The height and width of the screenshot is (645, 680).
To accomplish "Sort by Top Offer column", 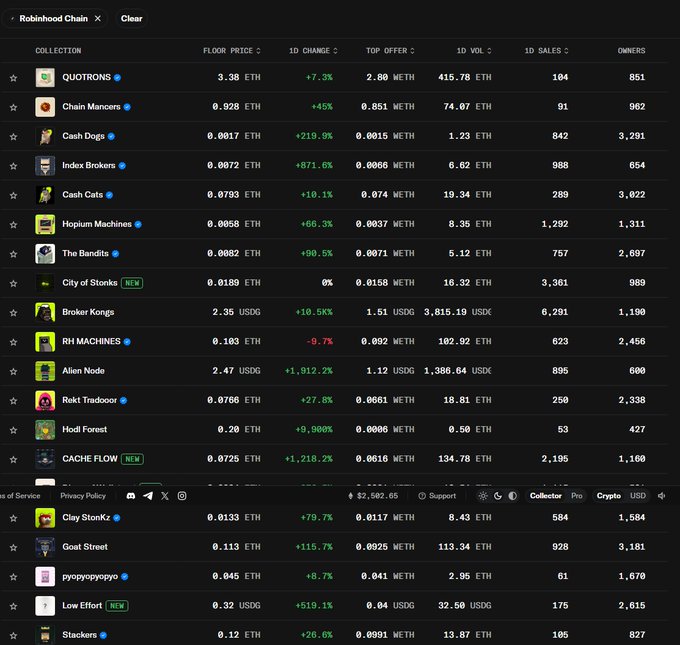I will 390,51.
